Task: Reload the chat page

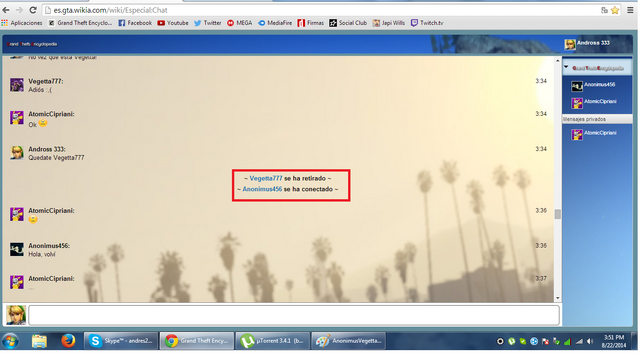Action: pyautogui.click(x=33, y=10)
